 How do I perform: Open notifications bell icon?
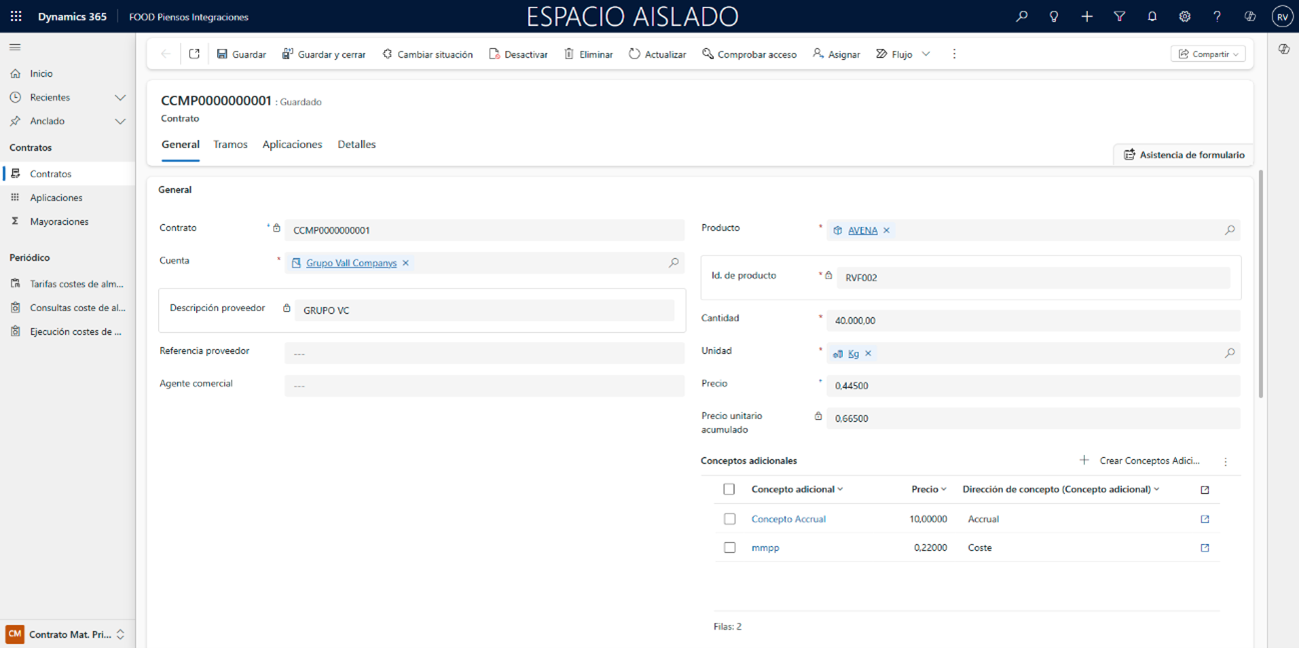pos(1152,17)
